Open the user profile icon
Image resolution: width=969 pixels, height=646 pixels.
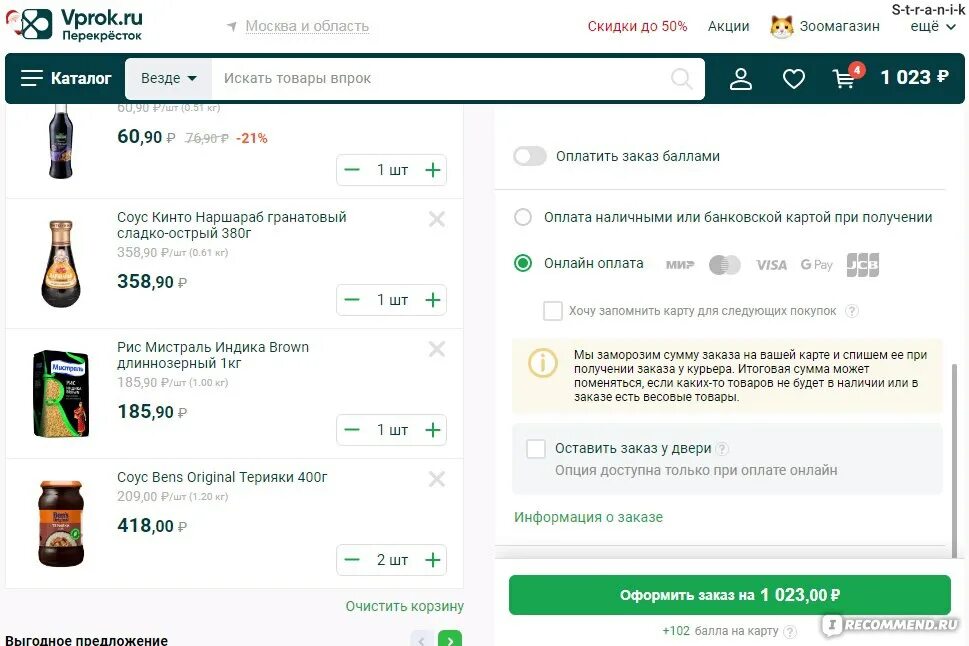tap(740, 79)
